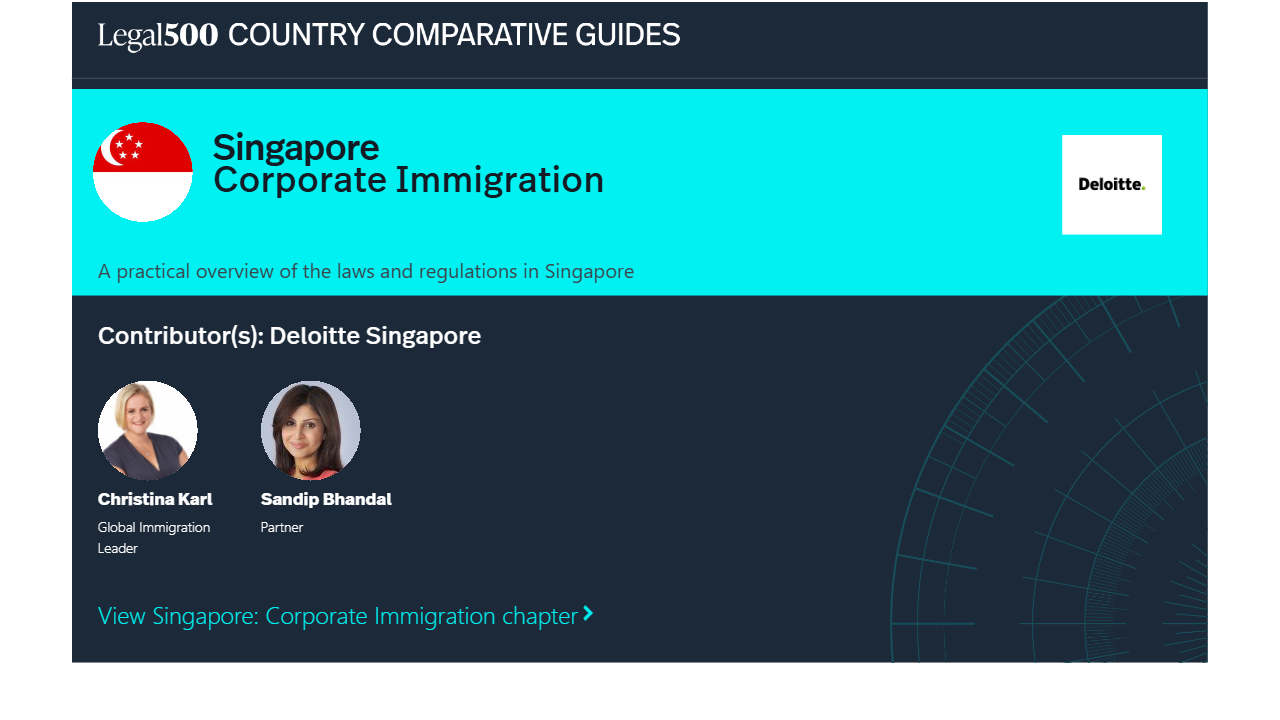Click the Global Immigration Leader job title
Viewport: 1280px width, 720px height.
(x=154, y=538)
